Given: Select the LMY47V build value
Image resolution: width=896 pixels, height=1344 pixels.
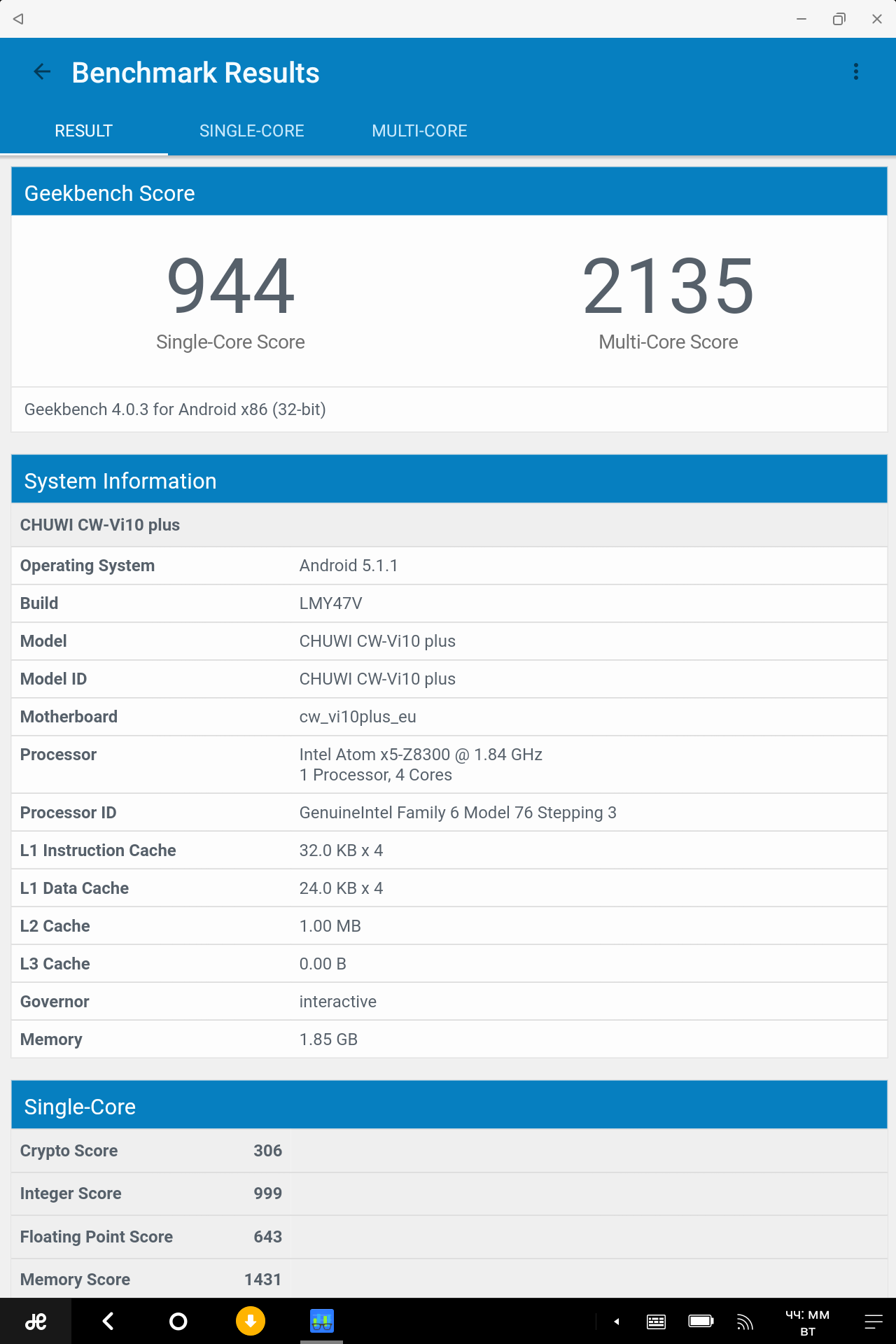Looking at the screenshot, I should [x=330, y=603].
